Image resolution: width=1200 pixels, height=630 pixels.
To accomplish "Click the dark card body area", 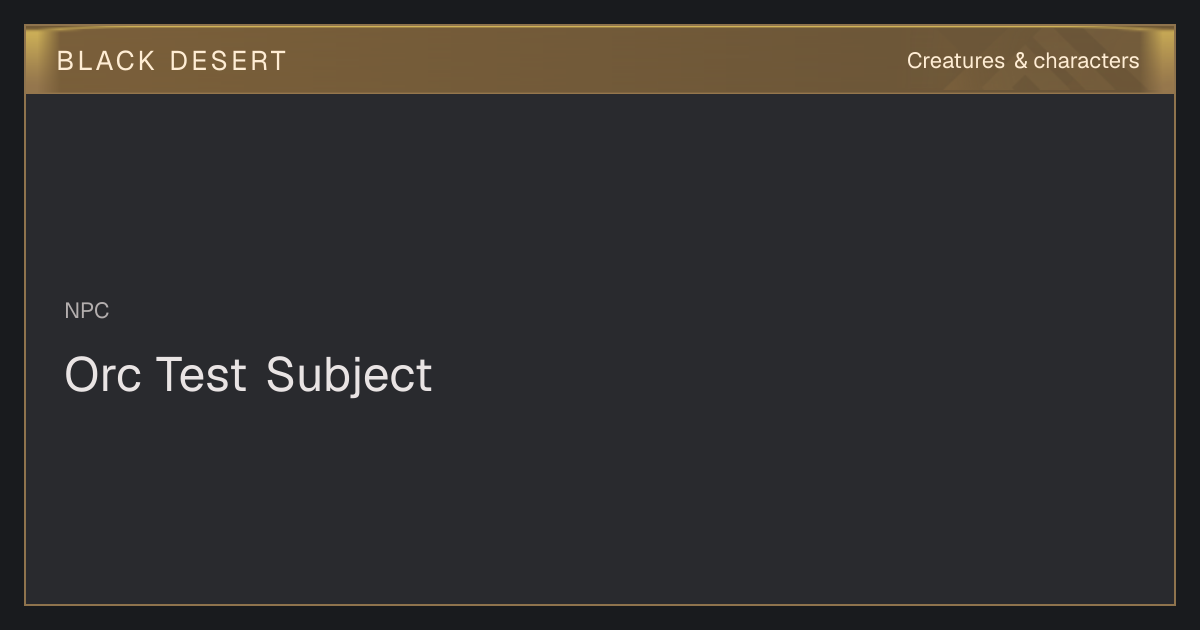I will tap(600, 348).
